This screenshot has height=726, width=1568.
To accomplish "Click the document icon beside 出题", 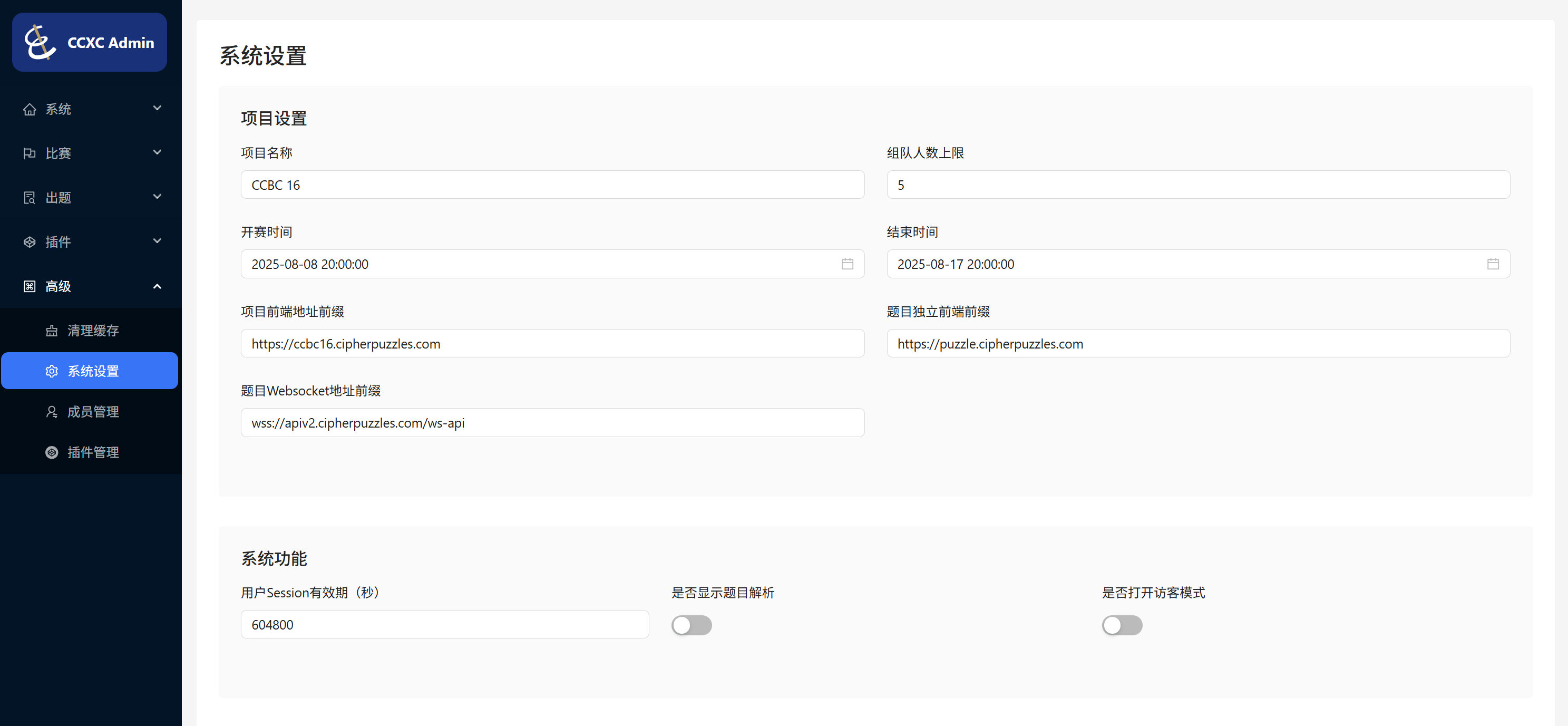I will tap(29, 198).
